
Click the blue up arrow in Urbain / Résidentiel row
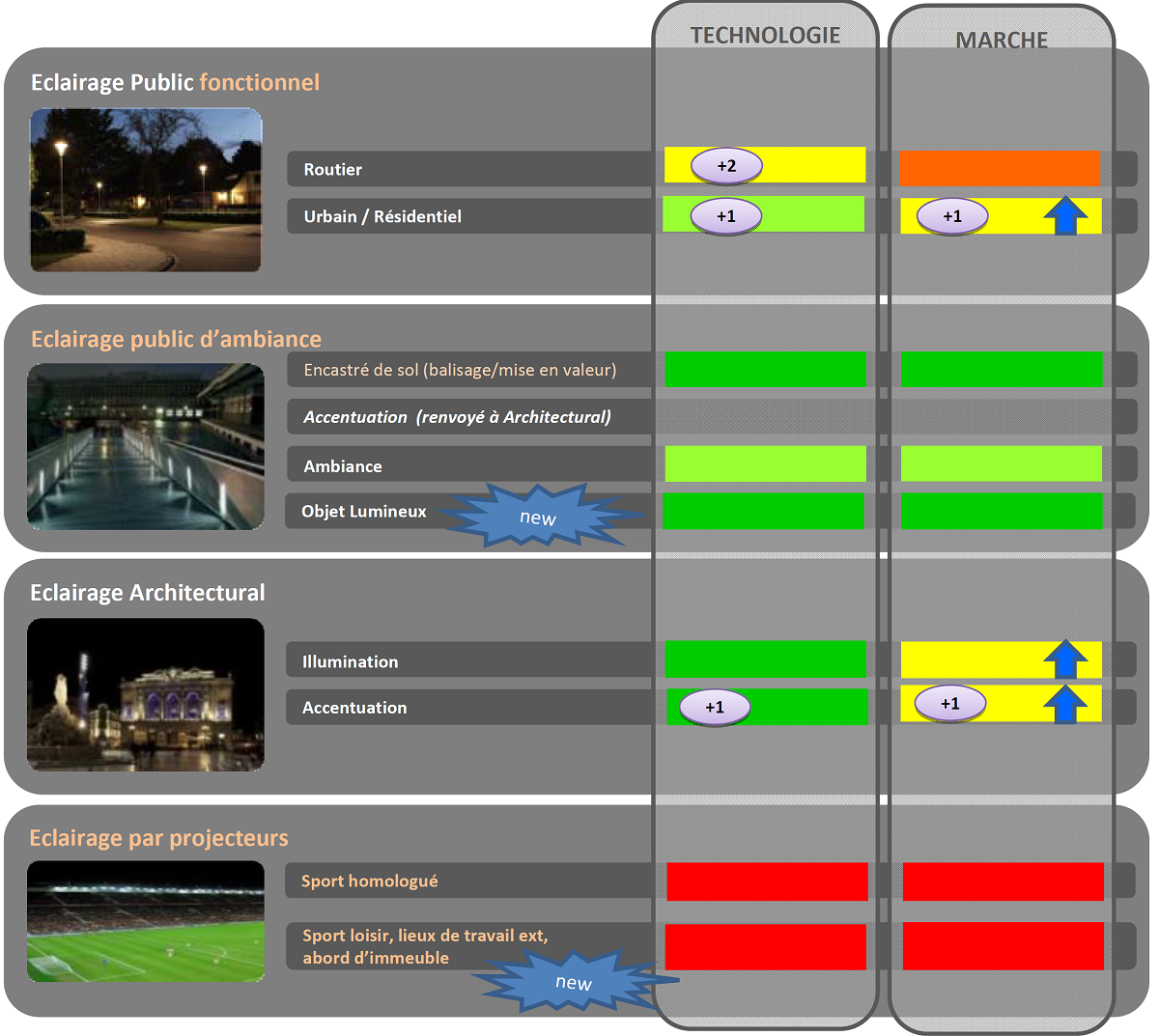coord(1066,215)
